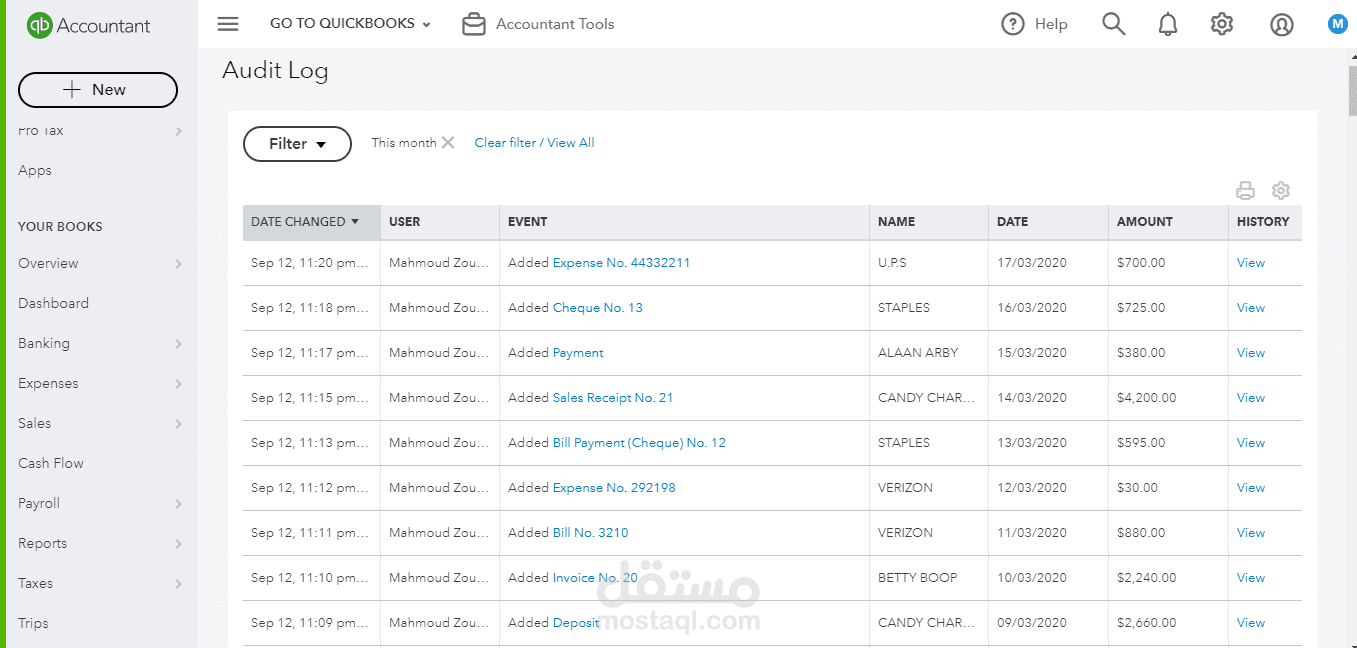Click Clear filter / View All link
Screen dimensions: 1357x648
pyautogui.click(x=534, y=143)
